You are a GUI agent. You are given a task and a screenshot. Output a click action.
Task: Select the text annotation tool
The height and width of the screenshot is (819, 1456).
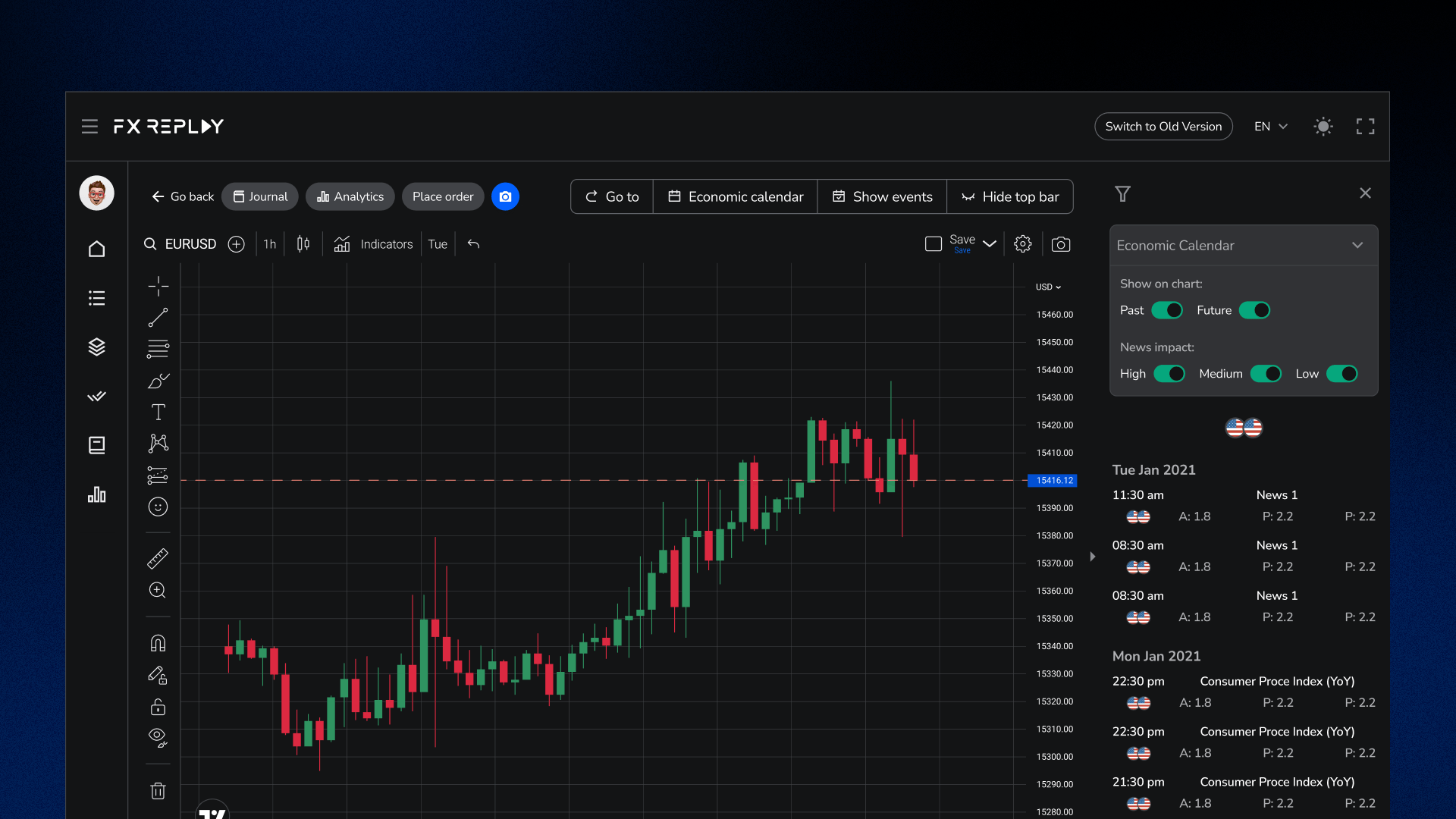click(x=158, y=412)
